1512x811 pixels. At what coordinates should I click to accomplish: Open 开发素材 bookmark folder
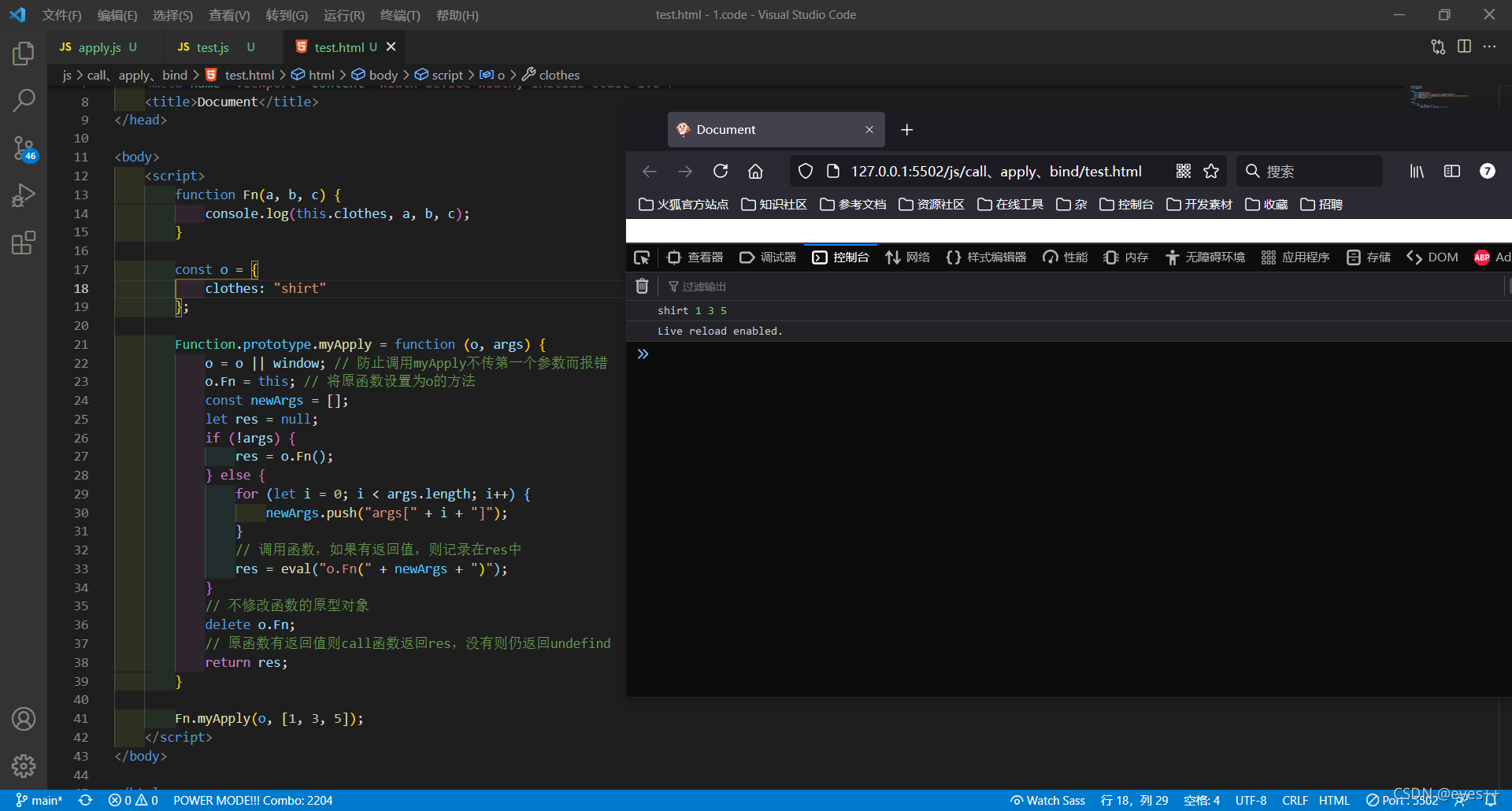click(x=1199, y=205)
